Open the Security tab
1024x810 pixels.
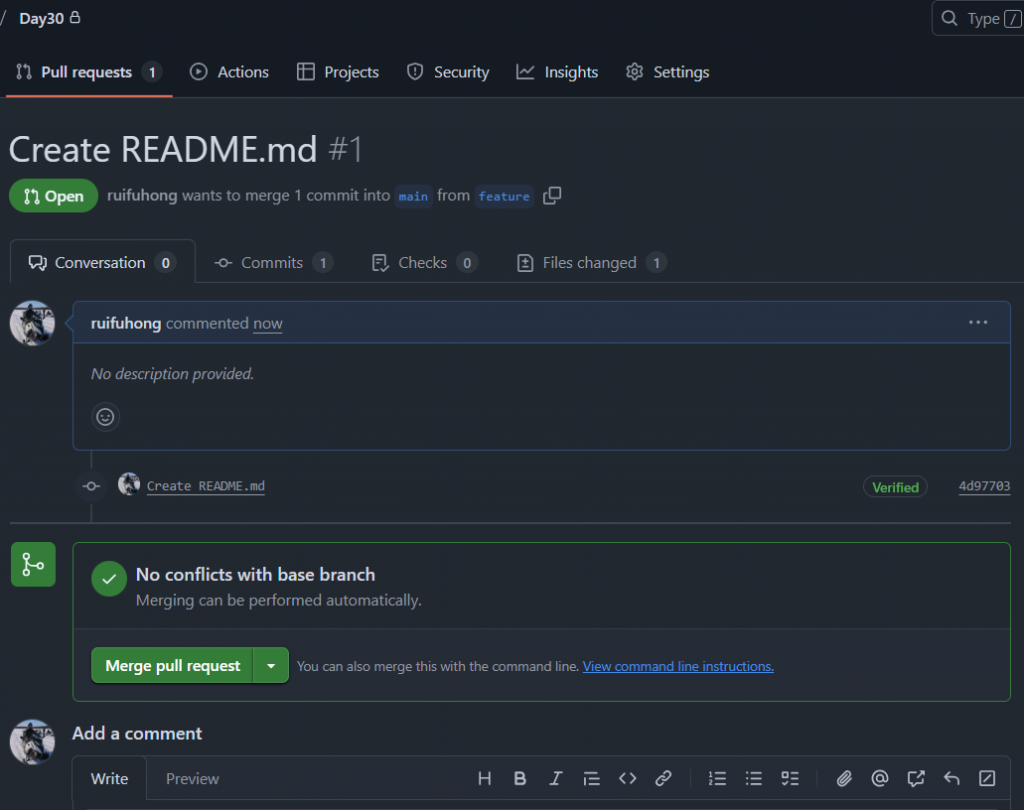point(448,72)
